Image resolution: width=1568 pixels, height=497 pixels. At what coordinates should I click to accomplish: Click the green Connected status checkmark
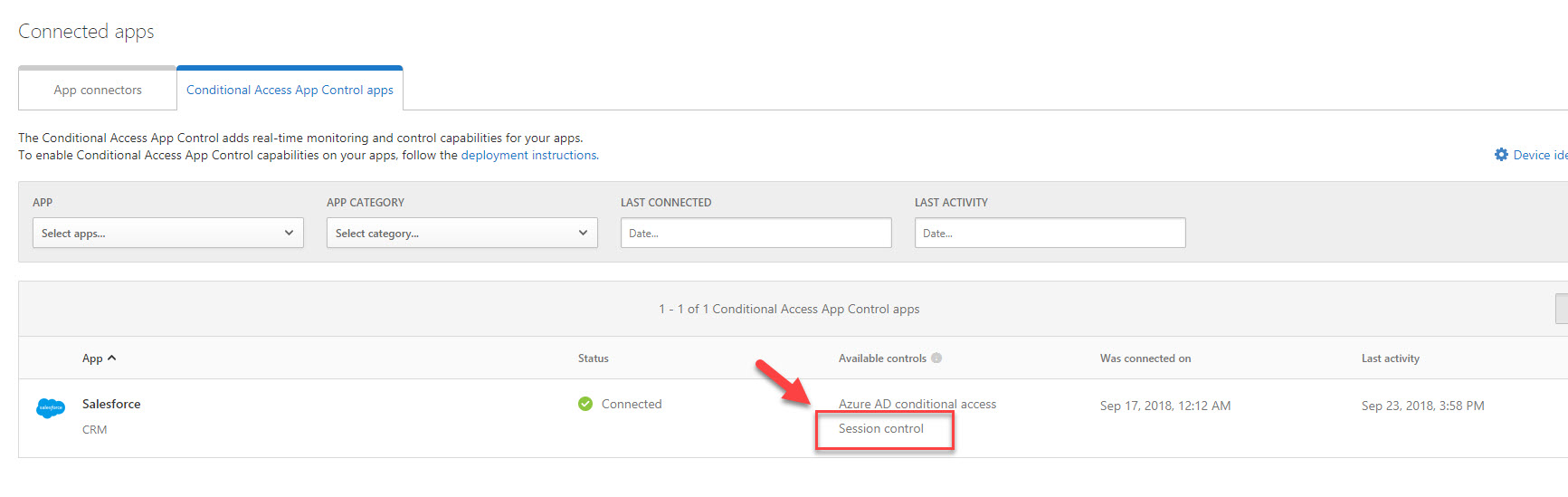coord(585,404)
